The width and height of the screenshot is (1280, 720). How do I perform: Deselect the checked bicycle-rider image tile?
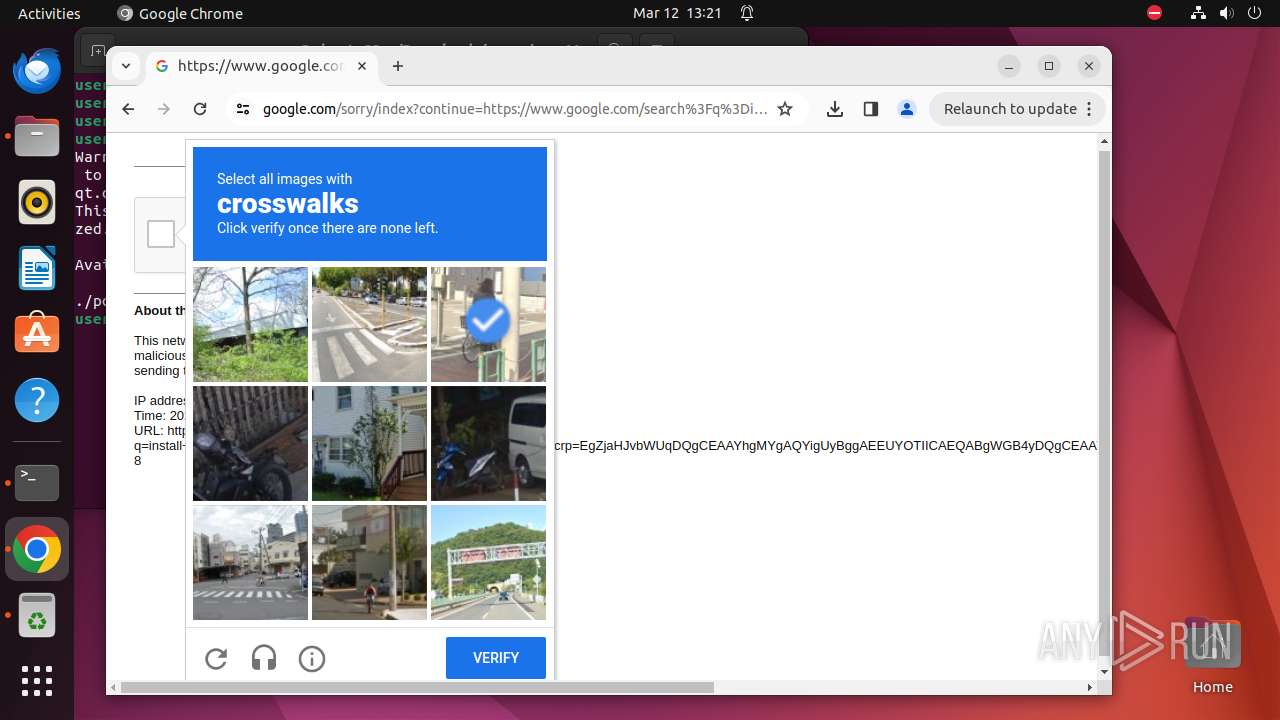488,324
